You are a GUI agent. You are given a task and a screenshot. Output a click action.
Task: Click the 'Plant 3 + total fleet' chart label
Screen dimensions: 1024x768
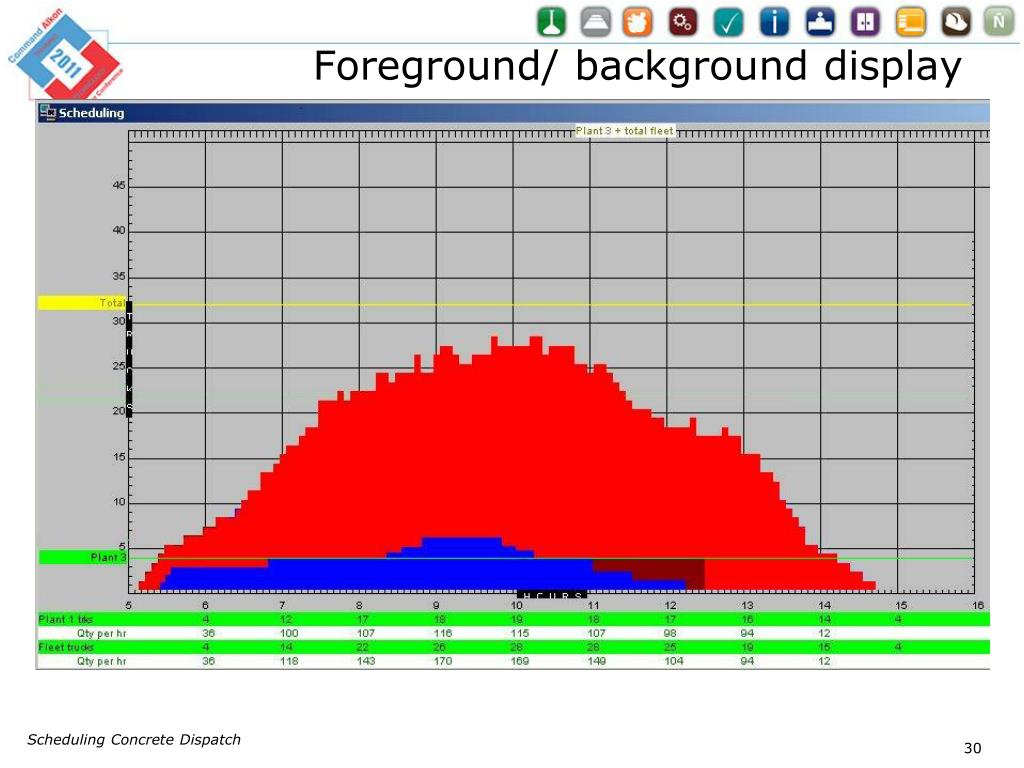[625, 131]
